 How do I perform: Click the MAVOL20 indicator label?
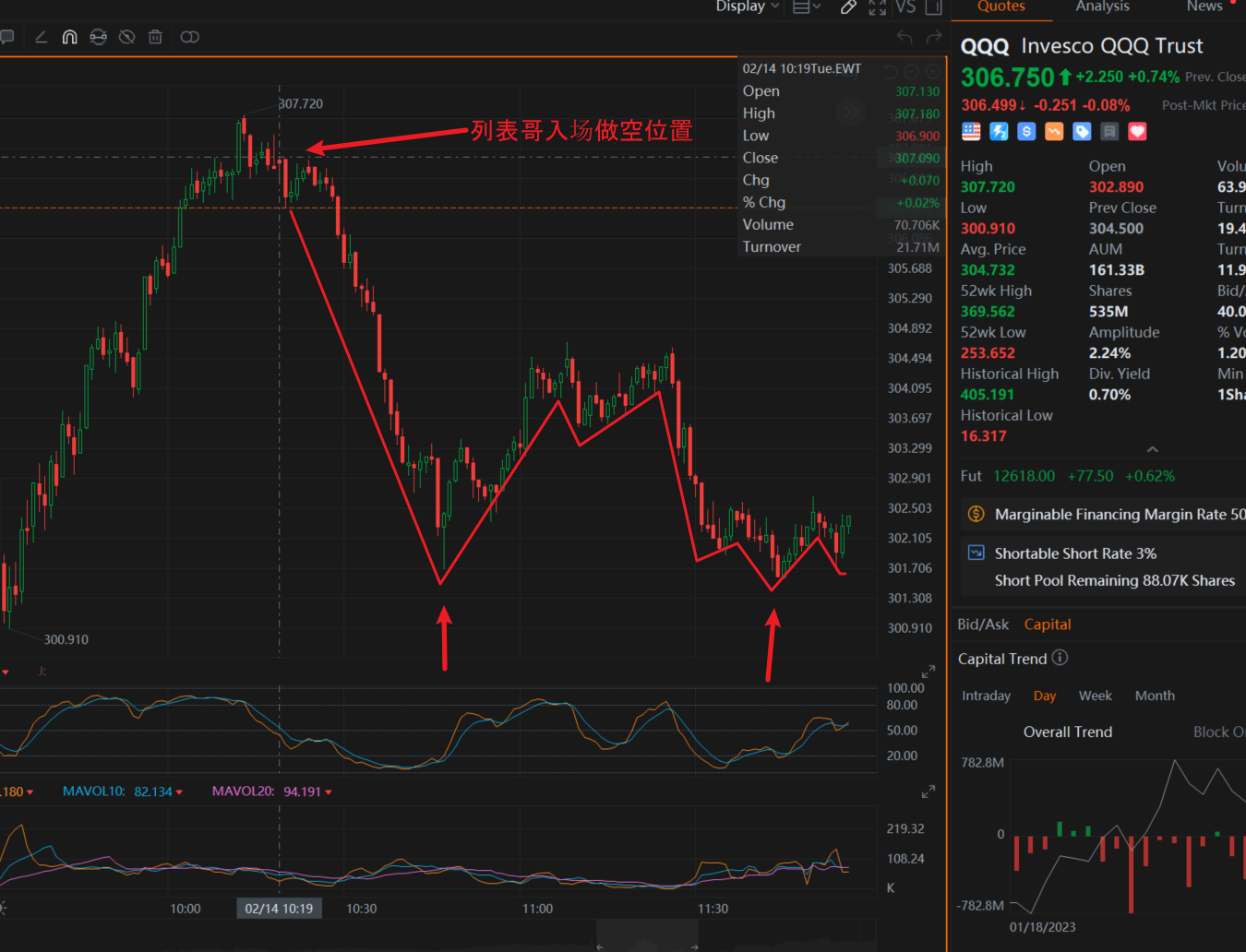point(243,791)
